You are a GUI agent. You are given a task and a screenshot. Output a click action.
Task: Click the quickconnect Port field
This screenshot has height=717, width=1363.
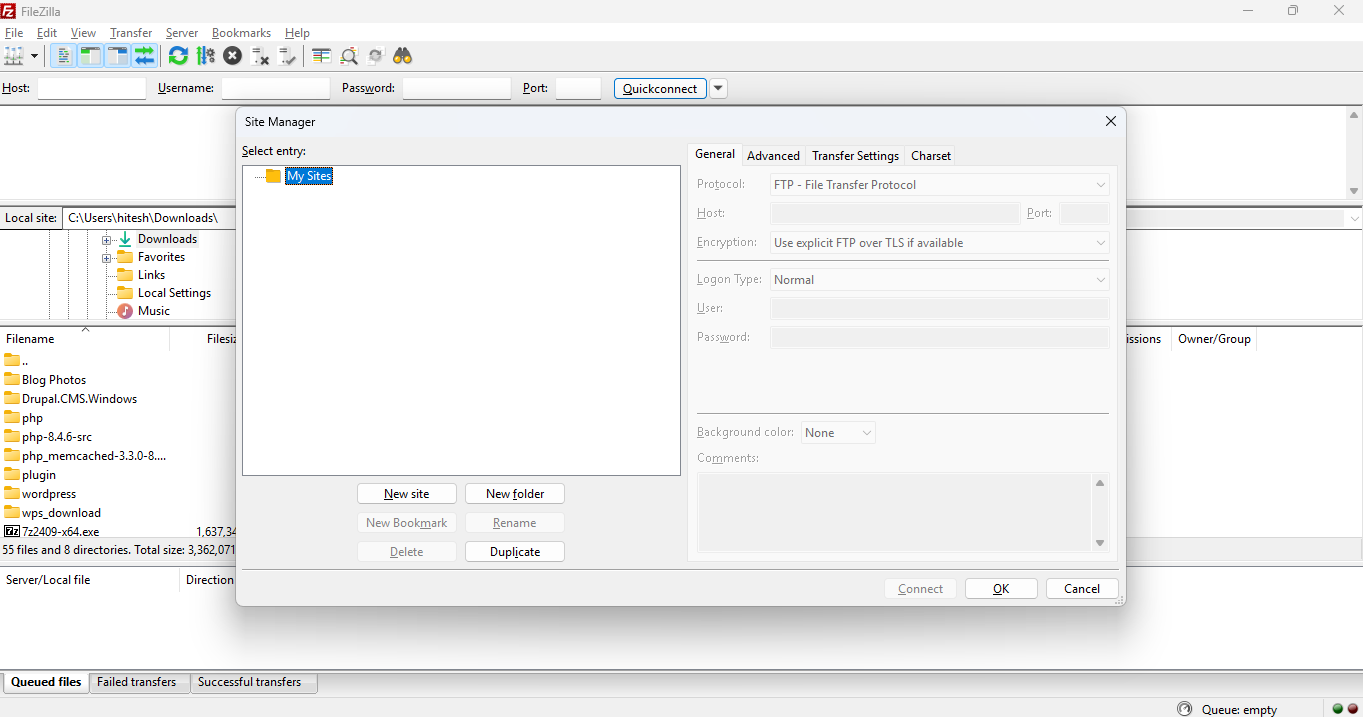[578, 88]
